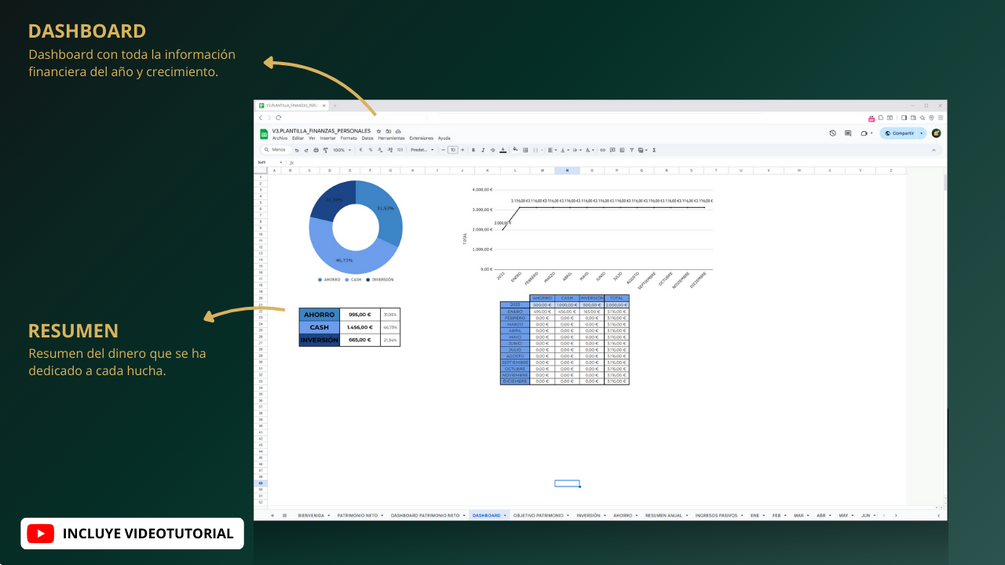1005x565 pixels.
Task: Click the Menús search box
Action: tap(276, 150)
